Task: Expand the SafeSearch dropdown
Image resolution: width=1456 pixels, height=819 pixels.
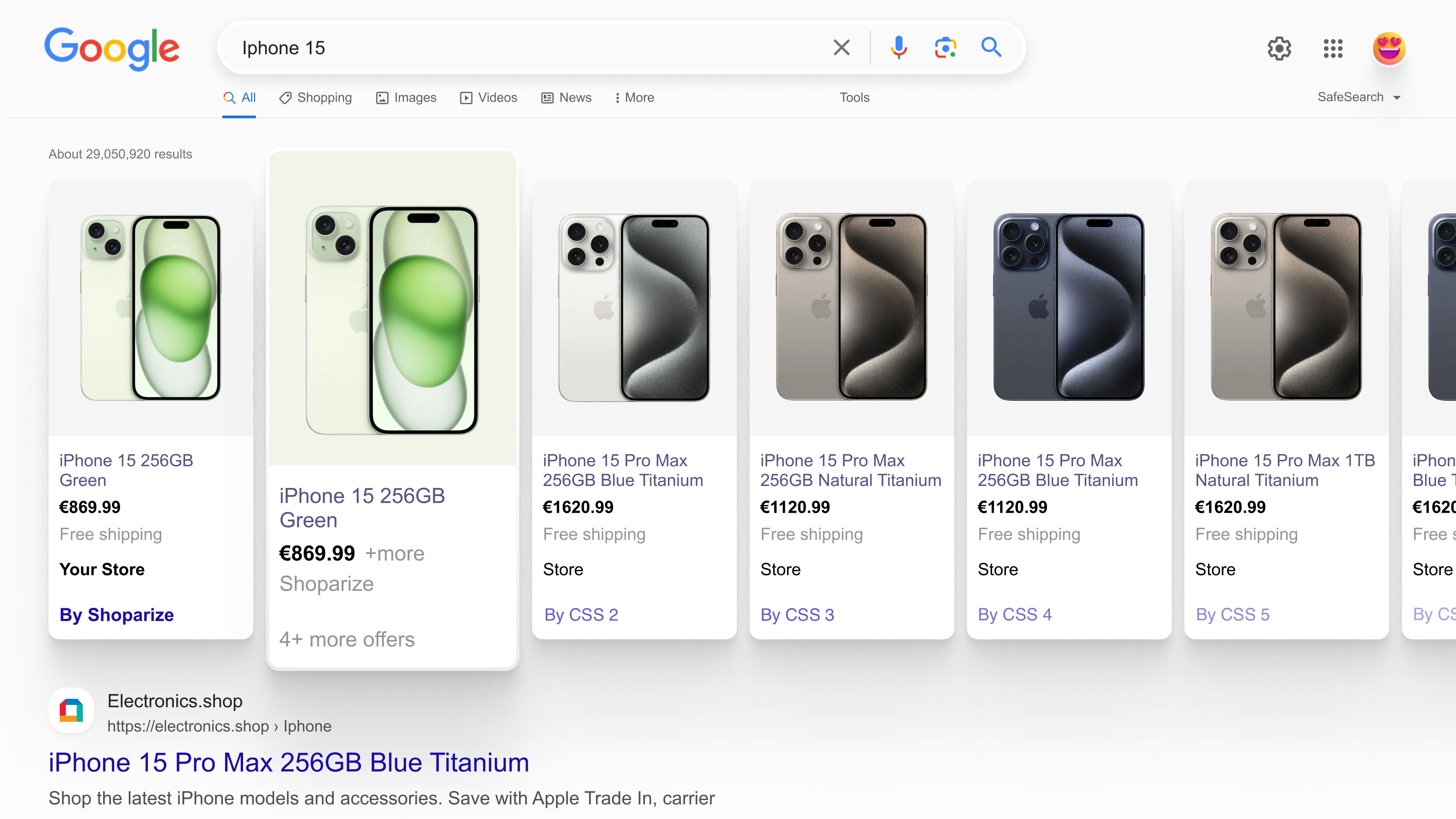Action: click(x=1359, y=97)
